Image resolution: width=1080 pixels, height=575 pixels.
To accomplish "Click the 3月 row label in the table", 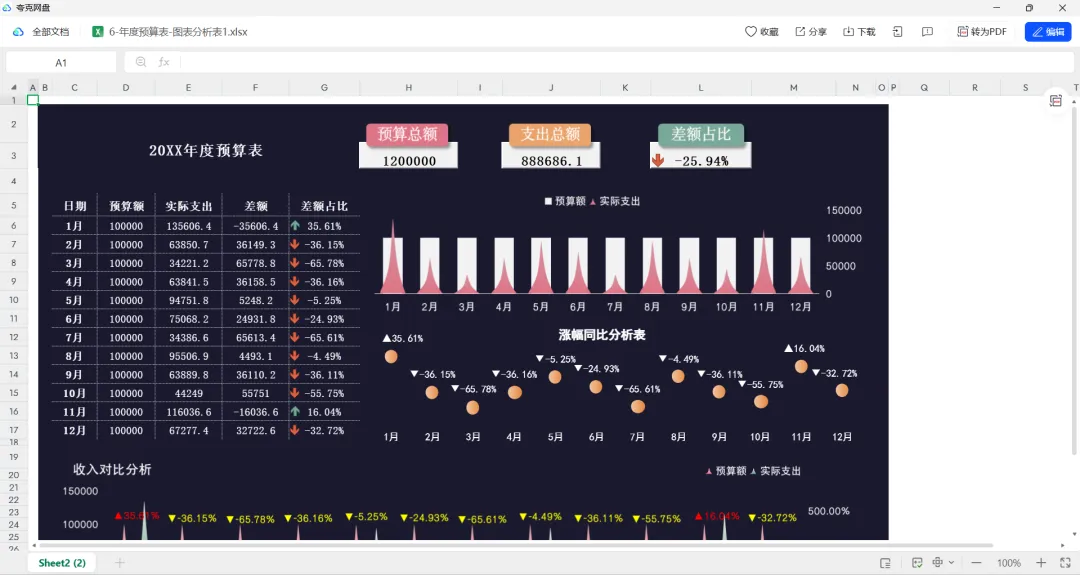I will (74, 263).
